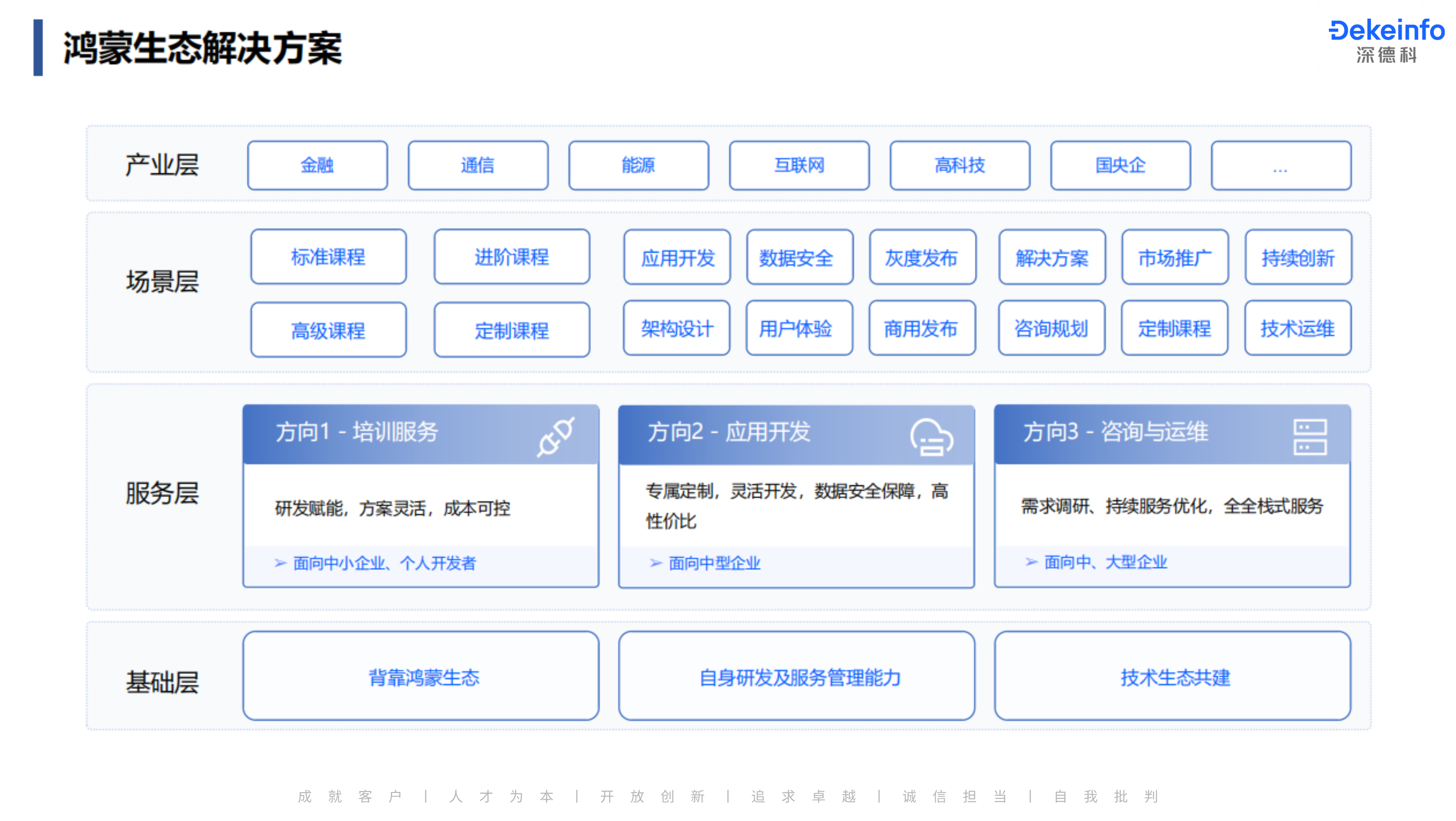1456x821 pixels.
Task: Click the 标准课程 box
Action: 328,257
